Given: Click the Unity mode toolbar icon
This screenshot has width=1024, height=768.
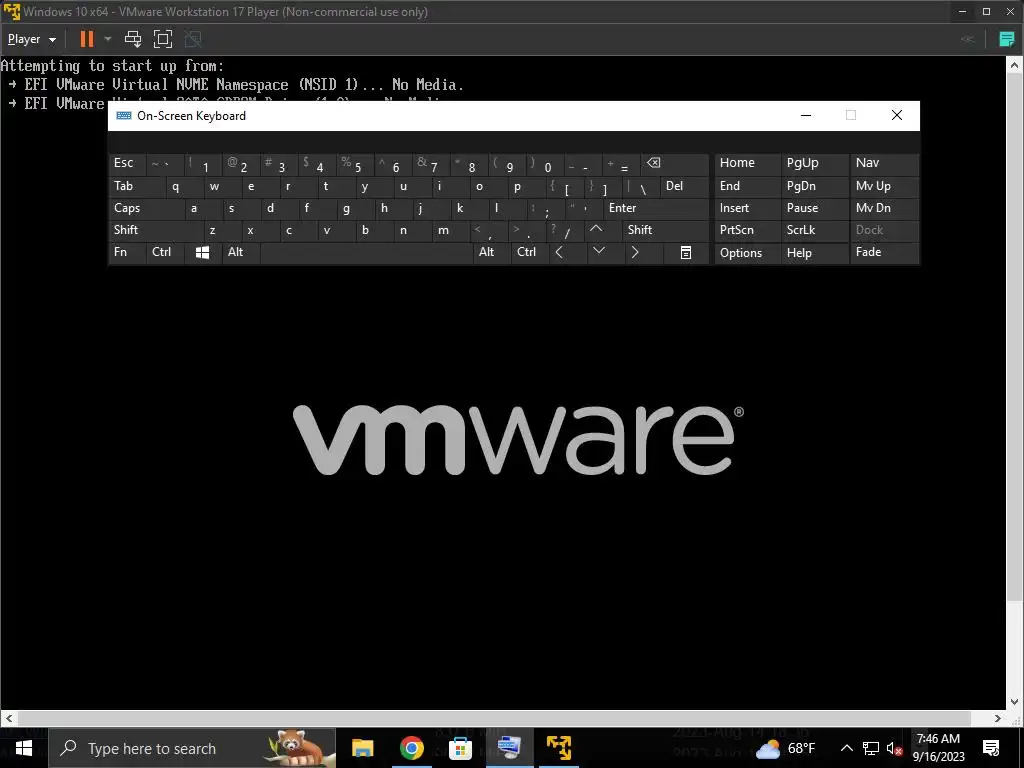Looking at the screenshot, I should point(193,39).
